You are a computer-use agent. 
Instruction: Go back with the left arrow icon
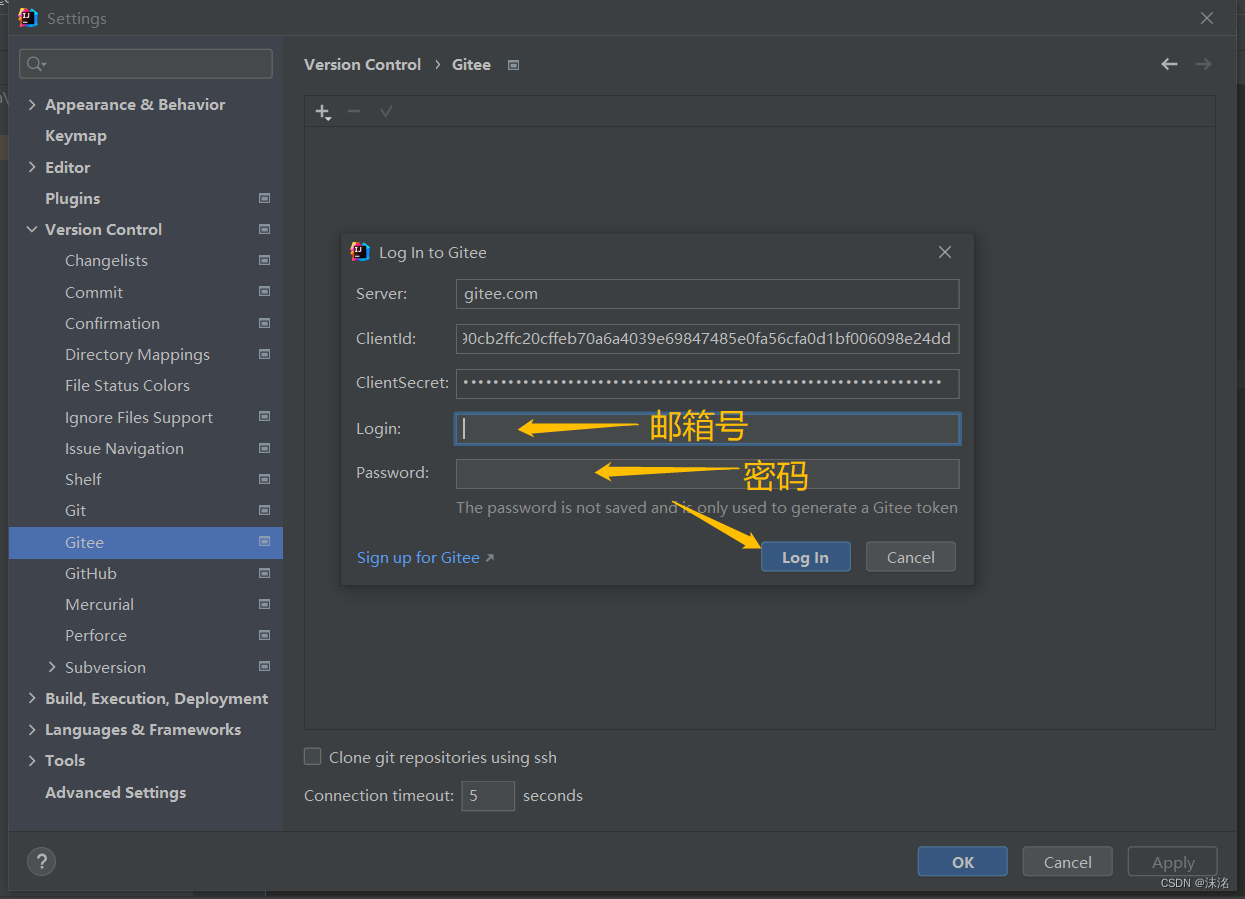pos(1169,64)
